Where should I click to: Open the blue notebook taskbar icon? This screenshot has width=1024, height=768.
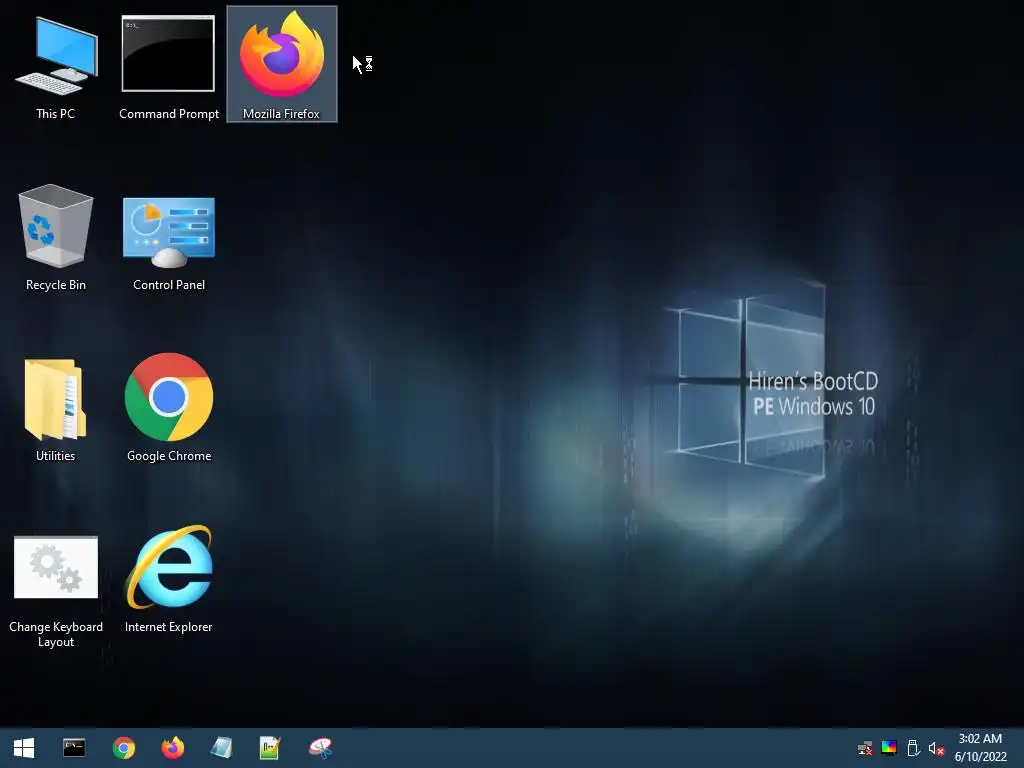(x=221, y=748)
